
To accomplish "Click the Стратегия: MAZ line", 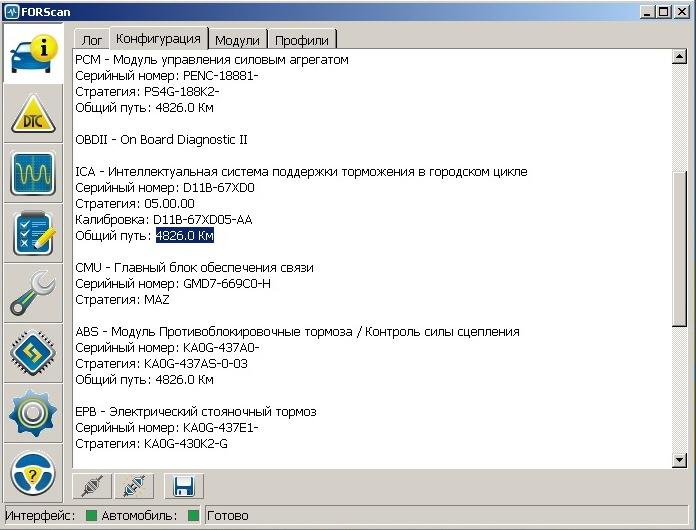I will [123, 299].
